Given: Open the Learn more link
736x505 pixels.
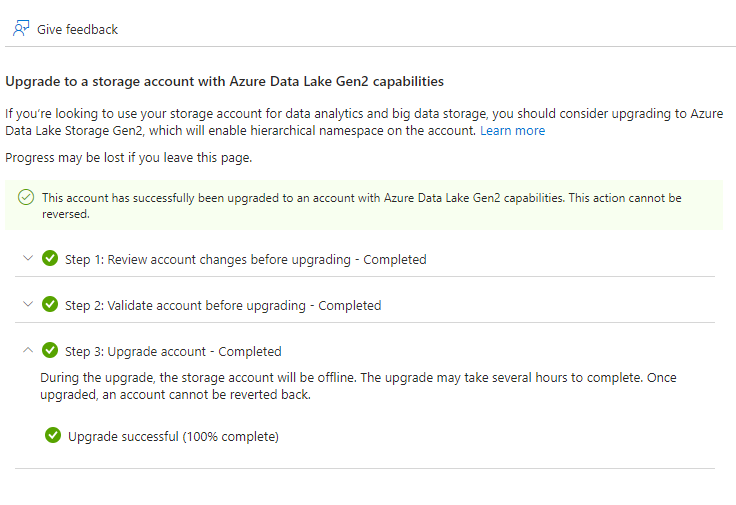Looking at the screenshot, I should (512, 131).
